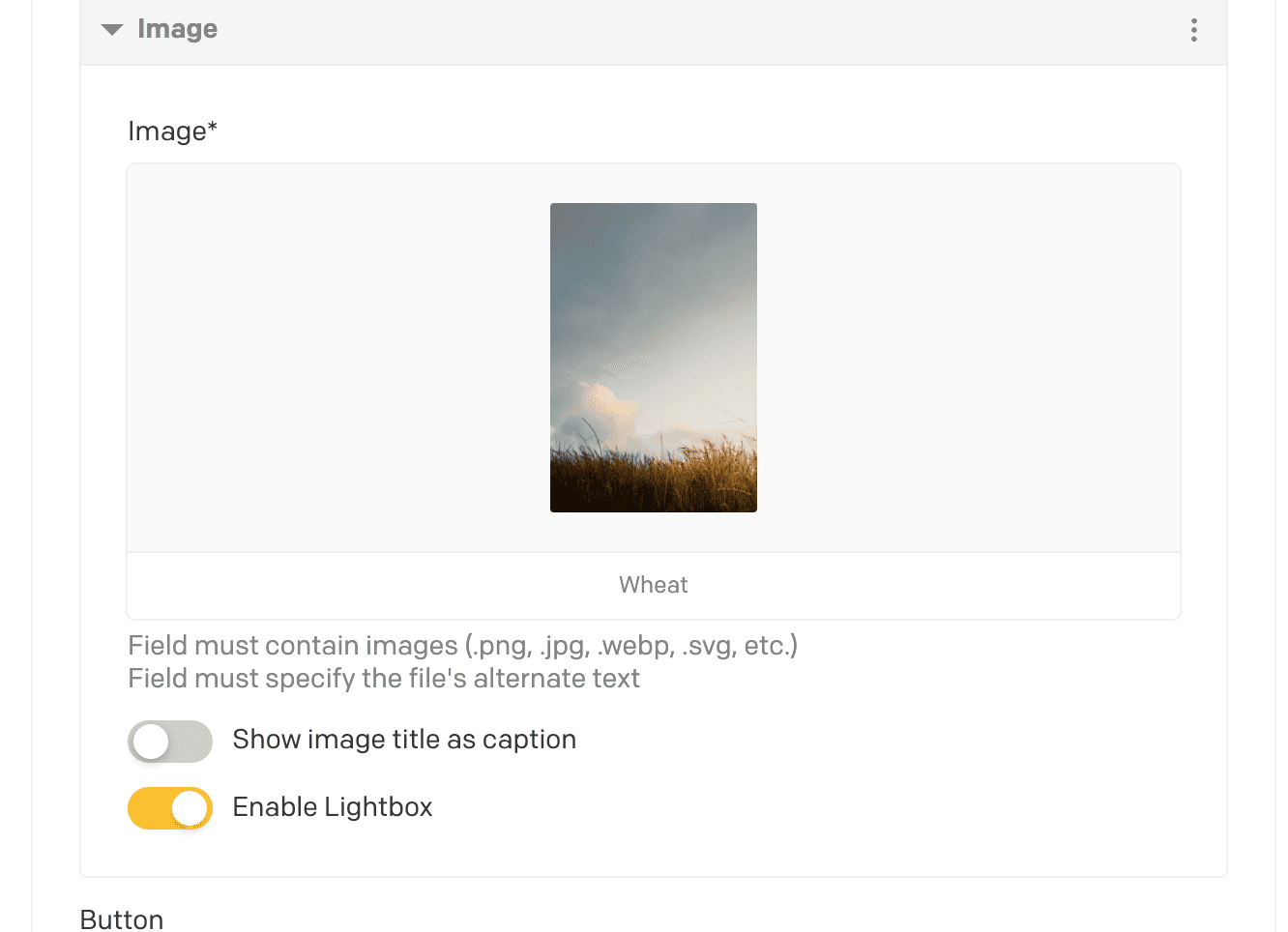Click the "alternate text" requirement help line

click(384, 679)
